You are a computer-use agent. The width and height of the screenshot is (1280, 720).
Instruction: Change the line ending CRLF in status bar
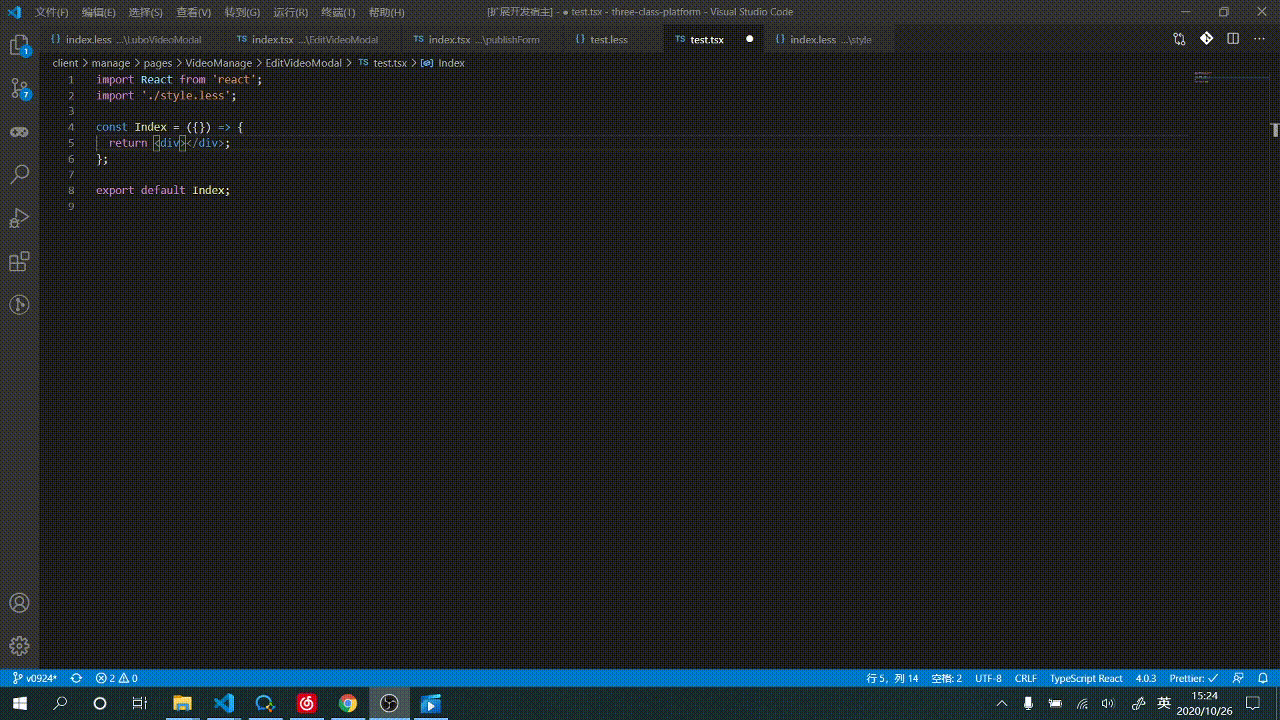pos(1026,678)
